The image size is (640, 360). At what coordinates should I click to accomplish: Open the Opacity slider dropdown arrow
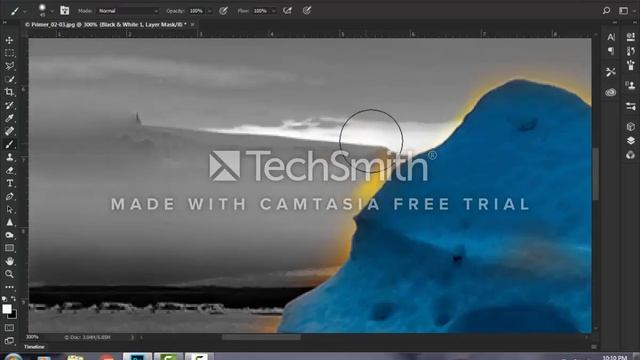(209, 11)
